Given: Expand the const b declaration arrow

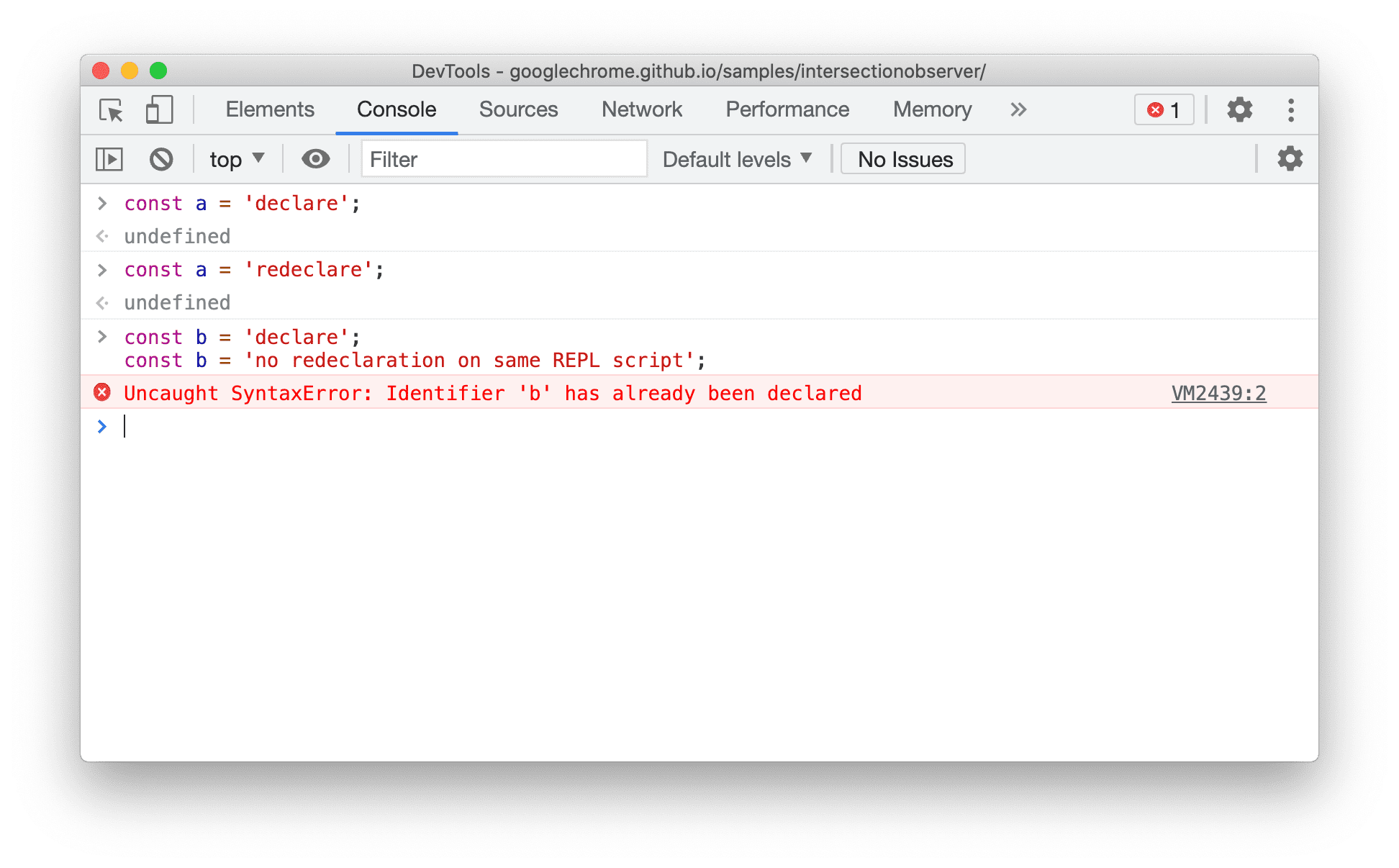Looking at the screenshot, I should [101, 337].
